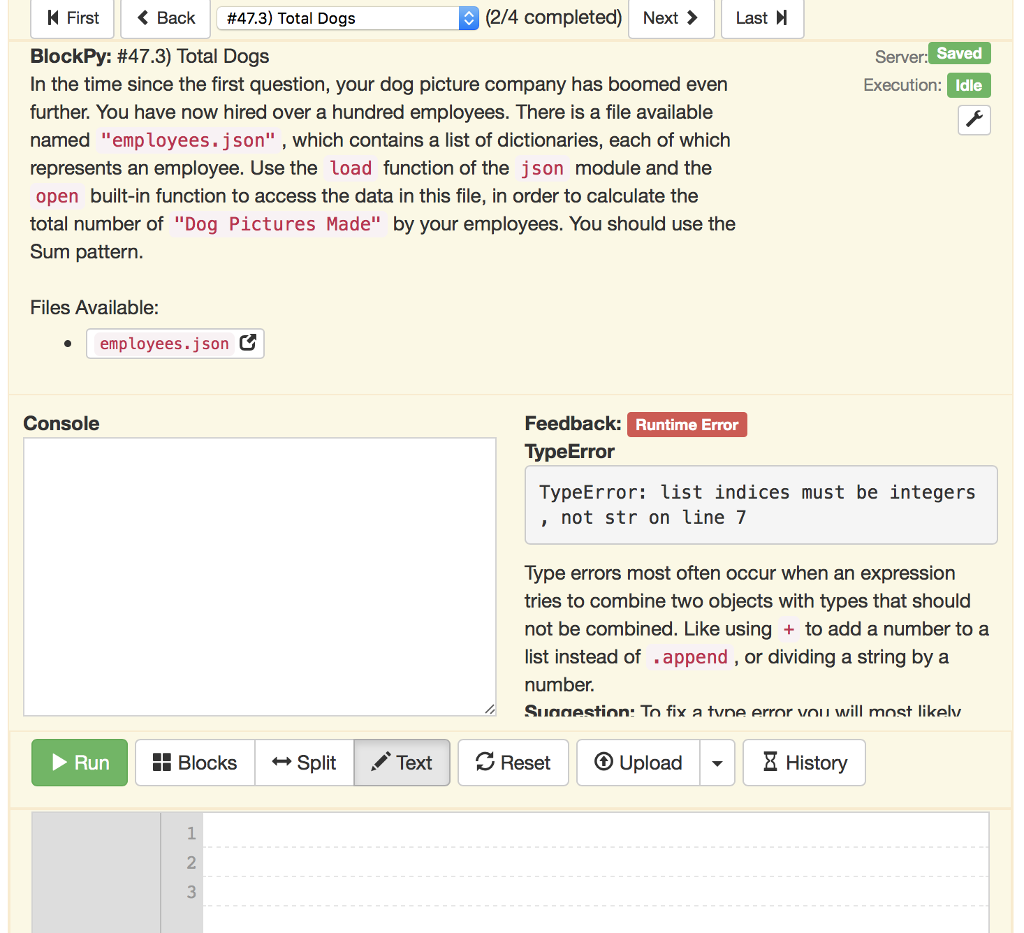
Task: Open the employees.json file link
Action: coord(164,343)
